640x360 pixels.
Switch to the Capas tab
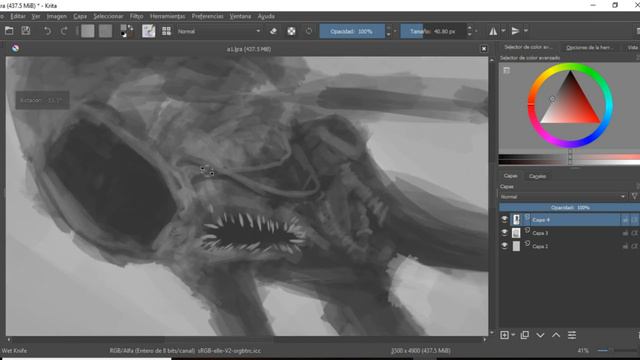pyautogui.click(x=510, y=176)
